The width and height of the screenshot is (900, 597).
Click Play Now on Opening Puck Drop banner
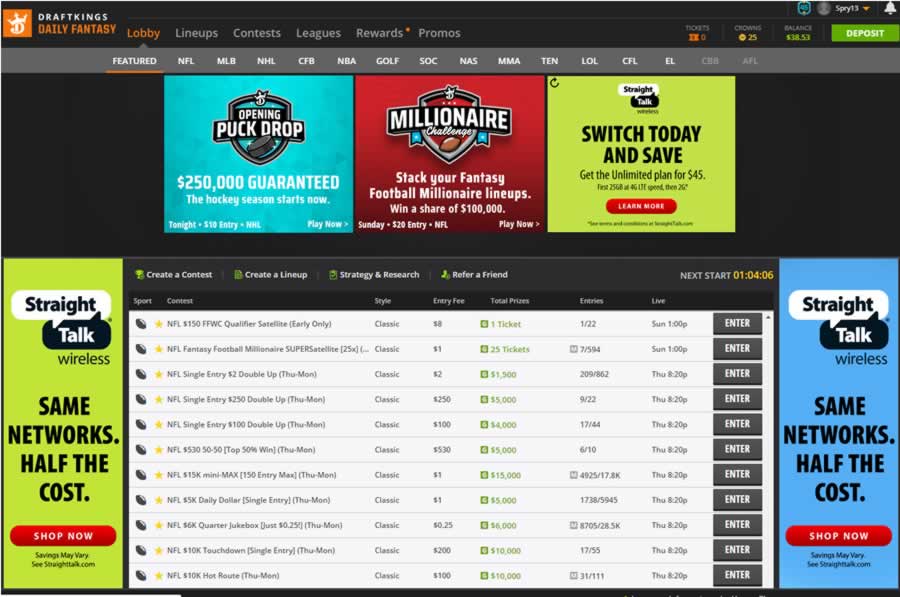(x=328, y=224)
